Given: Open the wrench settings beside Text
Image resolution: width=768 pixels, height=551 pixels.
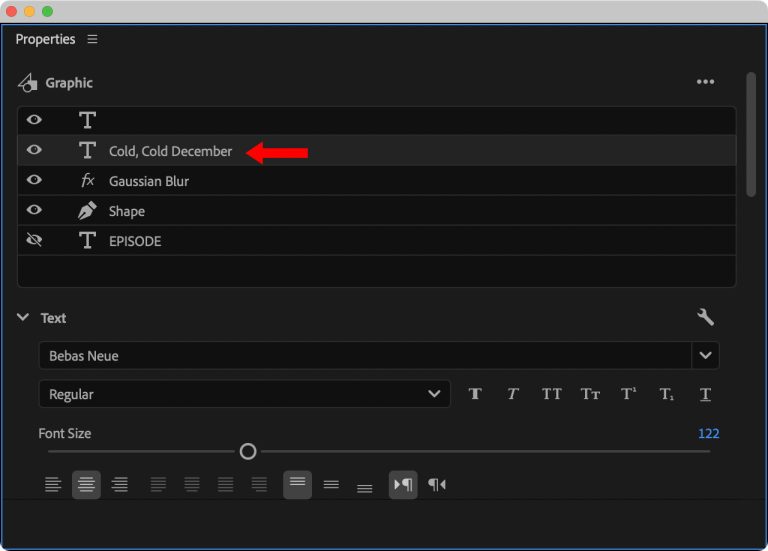Looking at the screenshot, I should coord(705,317).
